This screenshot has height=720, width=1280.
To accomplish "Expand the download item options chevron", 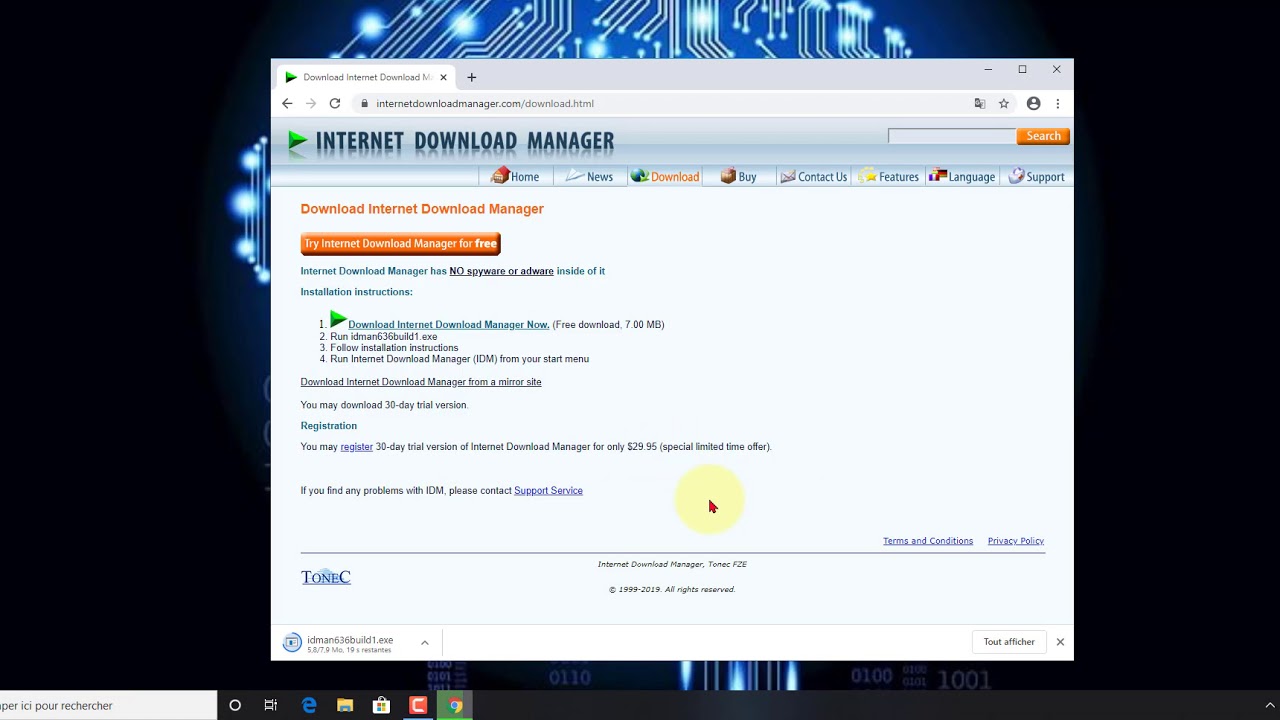I will [425, 643].
